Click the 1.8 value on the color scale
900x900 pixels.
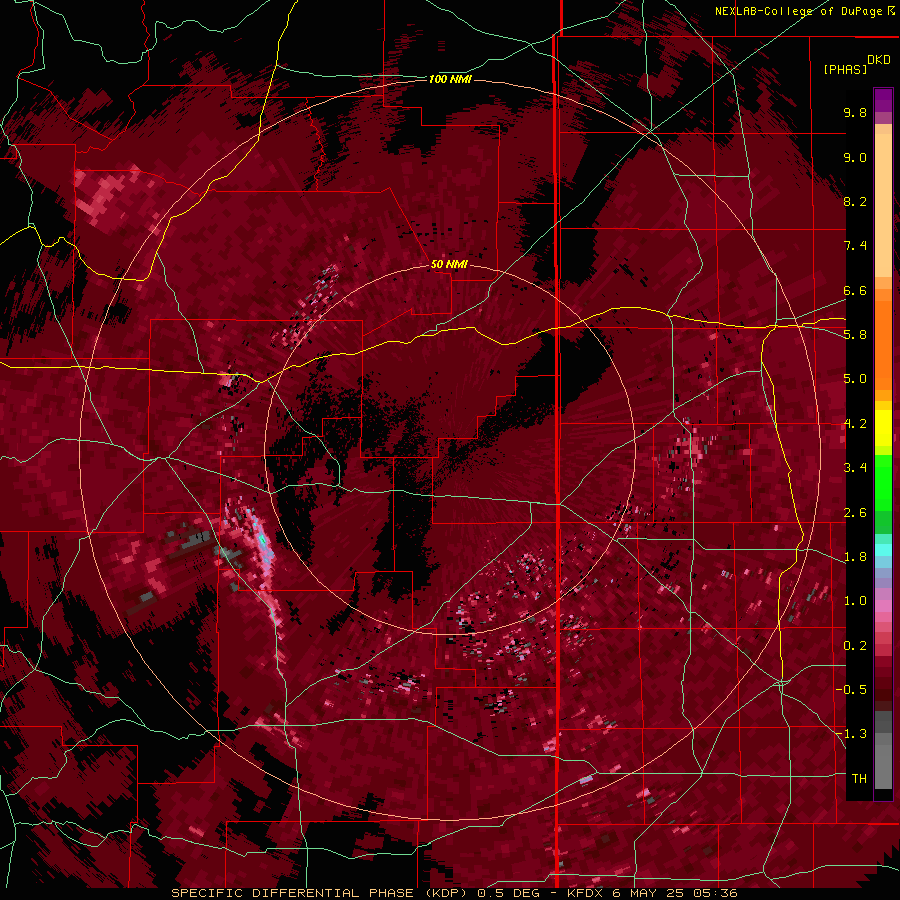[x=855, y=557]
